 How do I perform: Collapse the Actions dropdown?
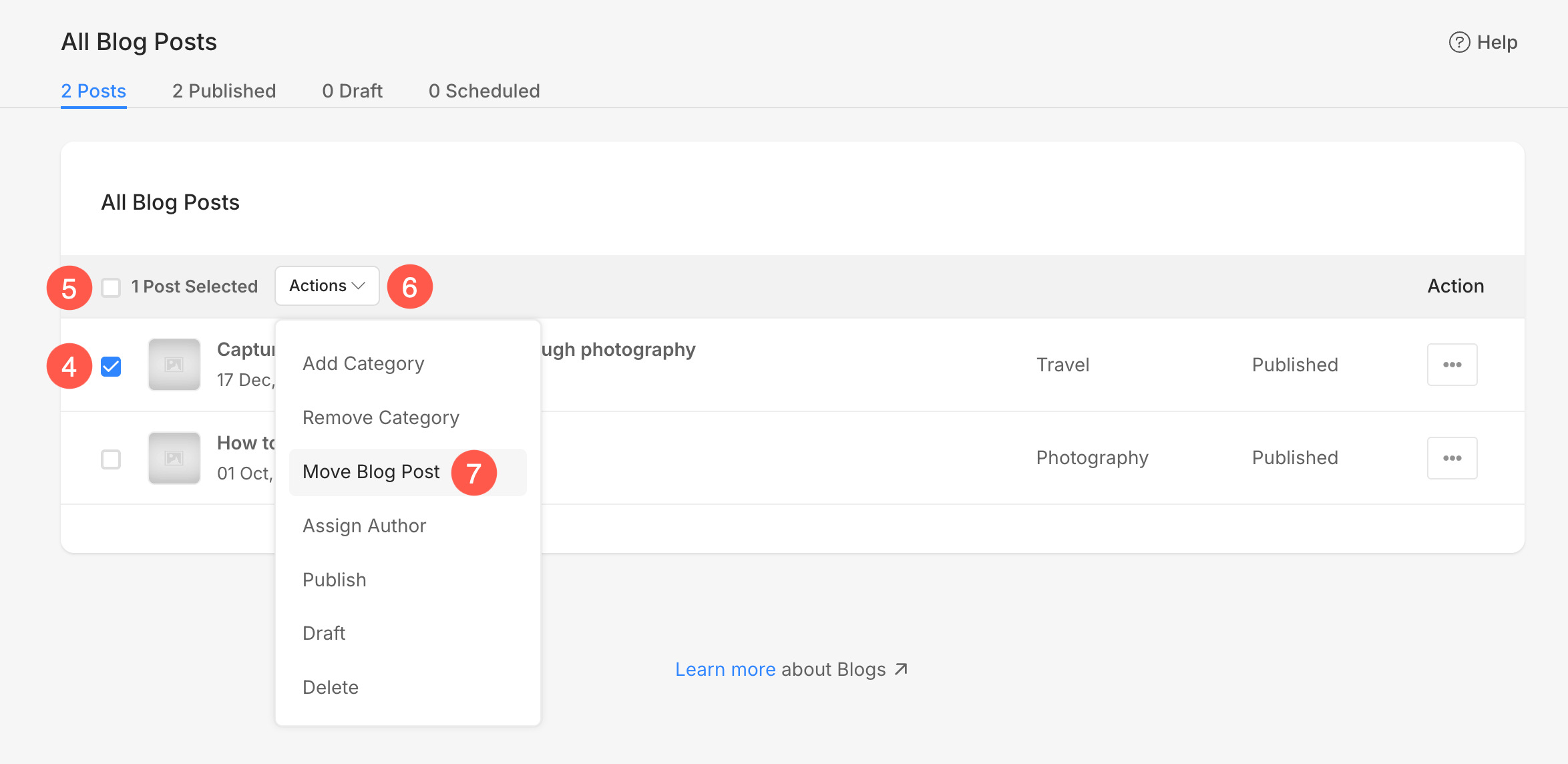coord(327,286)
